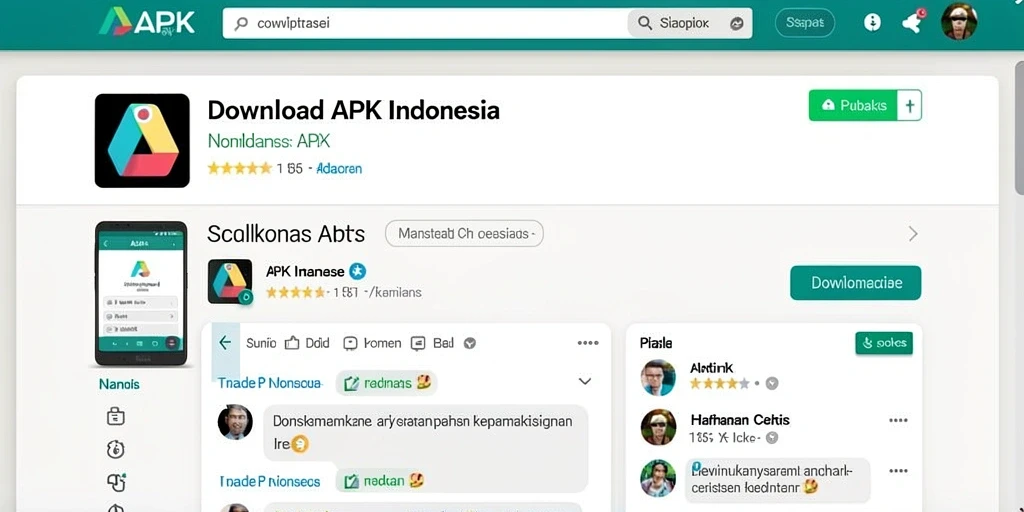Click the small APK Inanese app icon

[230, 281]
